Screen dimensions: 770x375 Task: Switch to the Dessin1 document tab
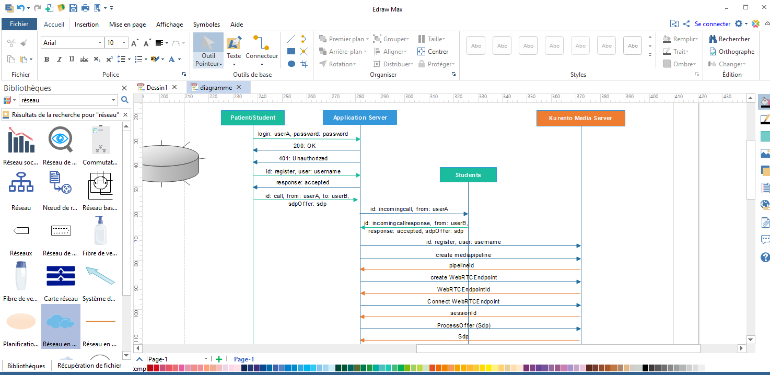157,87
